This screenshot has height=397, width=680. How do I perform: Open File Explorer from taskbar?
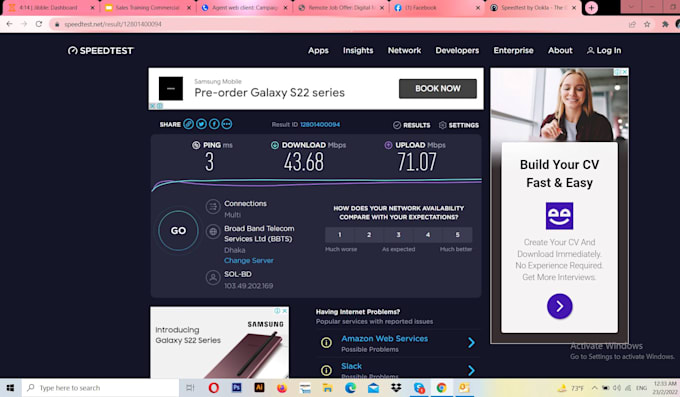pos(327,387)
